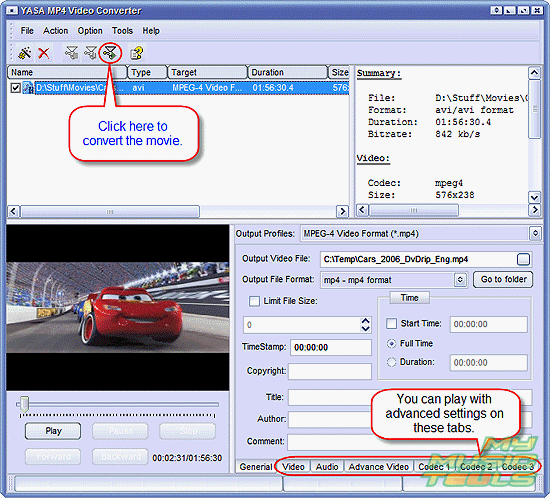Click the Summary panel scroll down arrow

534,197
